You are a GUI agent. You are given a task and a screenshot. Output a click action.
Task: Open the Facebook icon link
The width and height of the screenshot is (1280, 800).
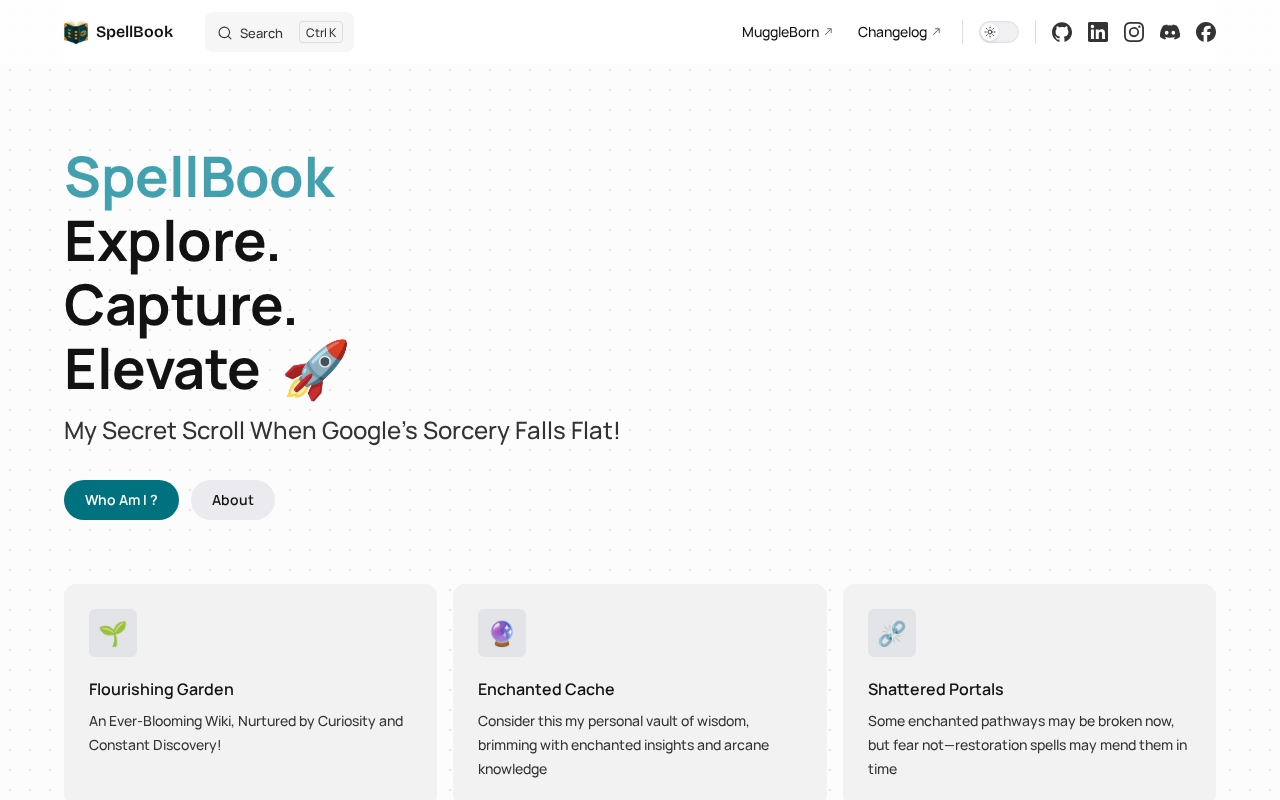pyautogui.click(x=1206, y=32)
